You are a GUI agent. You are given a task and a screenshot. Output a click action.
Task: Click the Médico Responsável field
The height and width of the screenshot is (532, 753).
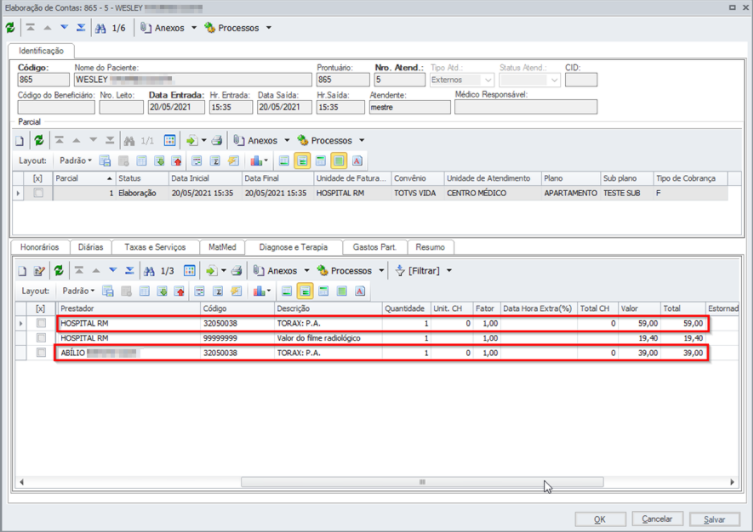click(526, 107)
